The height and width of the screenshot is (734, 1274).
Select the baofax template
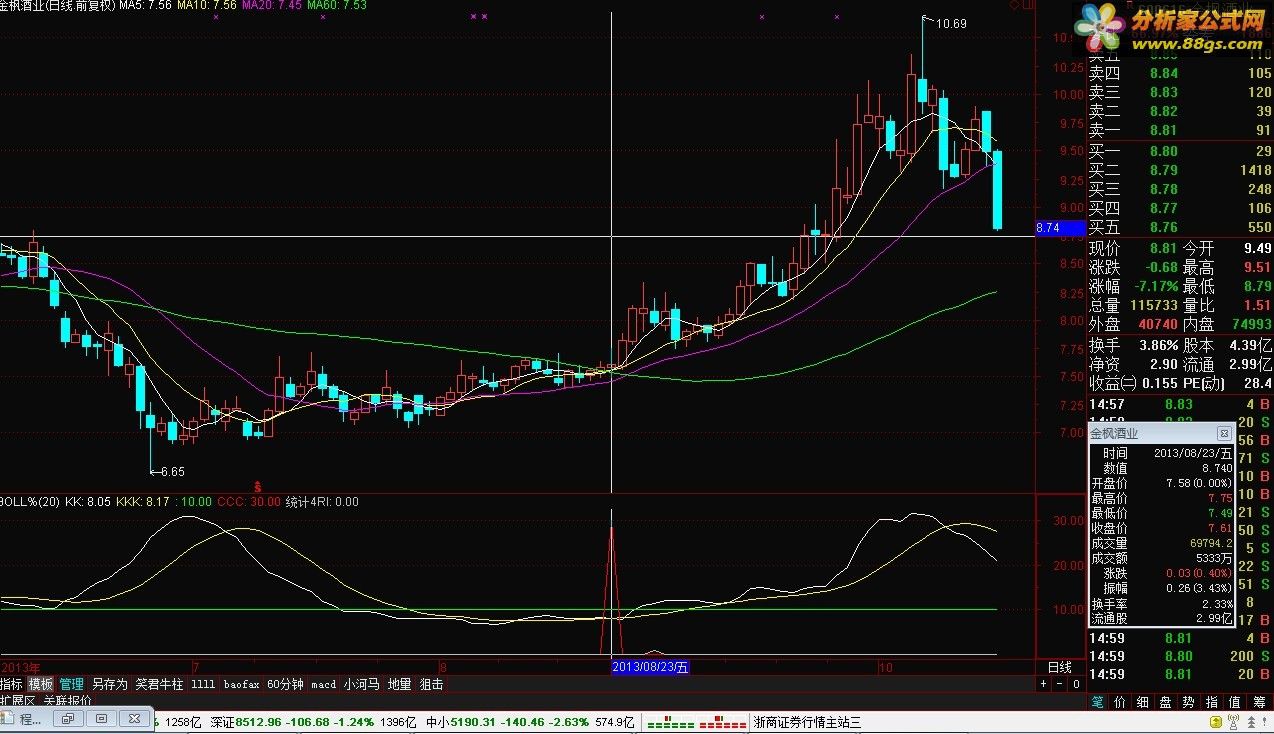tap(241, 684)
